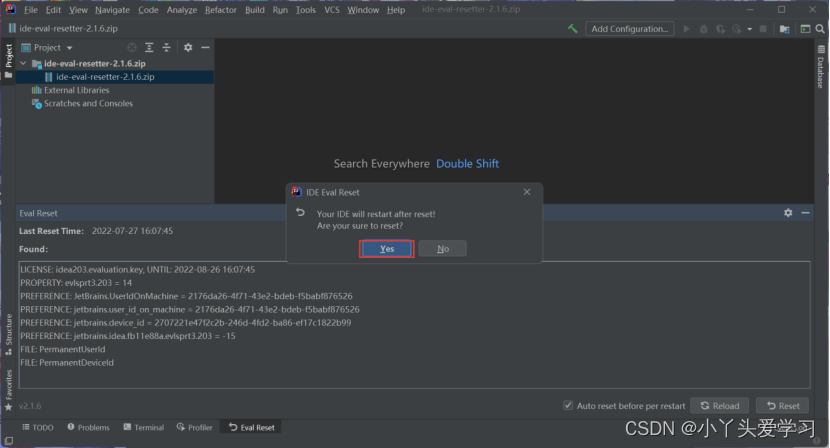Click the Add Configuration button

click(x=629, y=29)
